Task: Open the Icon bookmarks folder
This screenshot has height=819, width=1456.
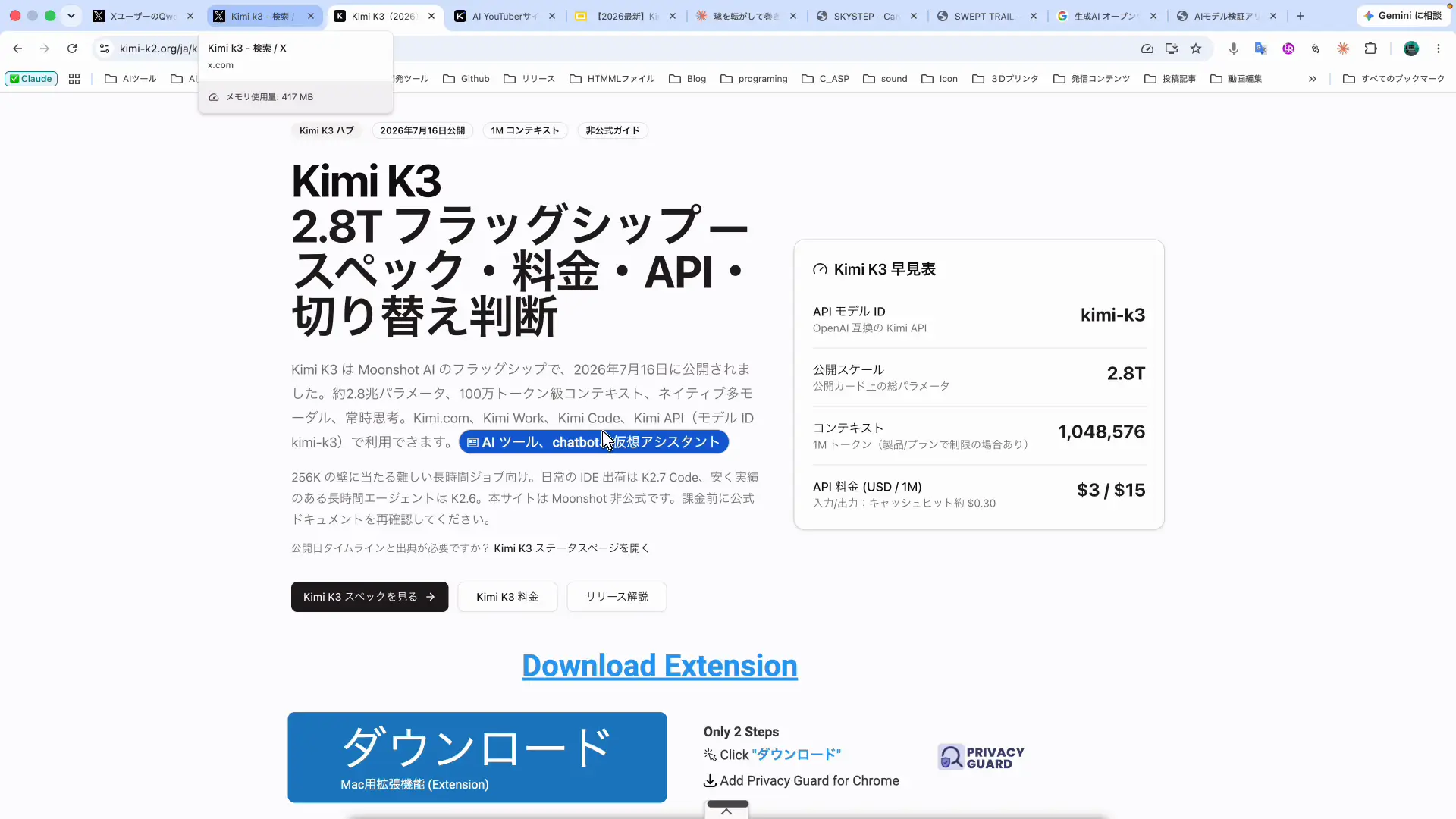Action: coord(940,79)
